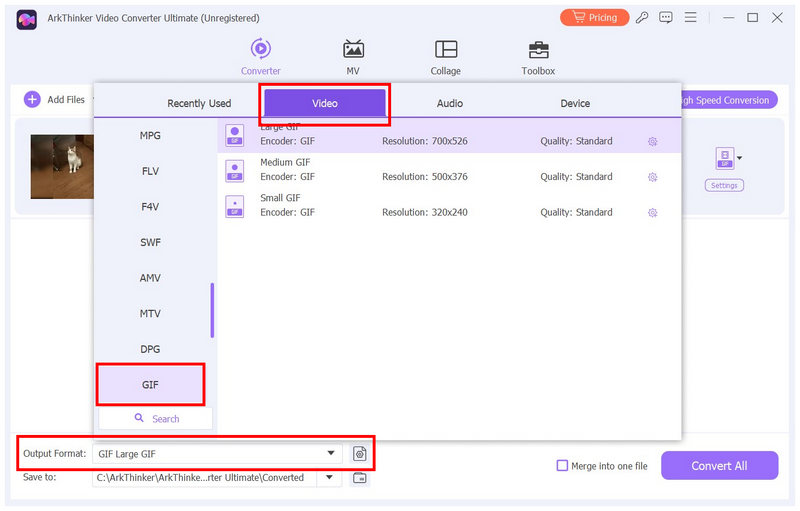Click Resolution: 500x376 text
The image size is (800, 511).
(424, 177)
